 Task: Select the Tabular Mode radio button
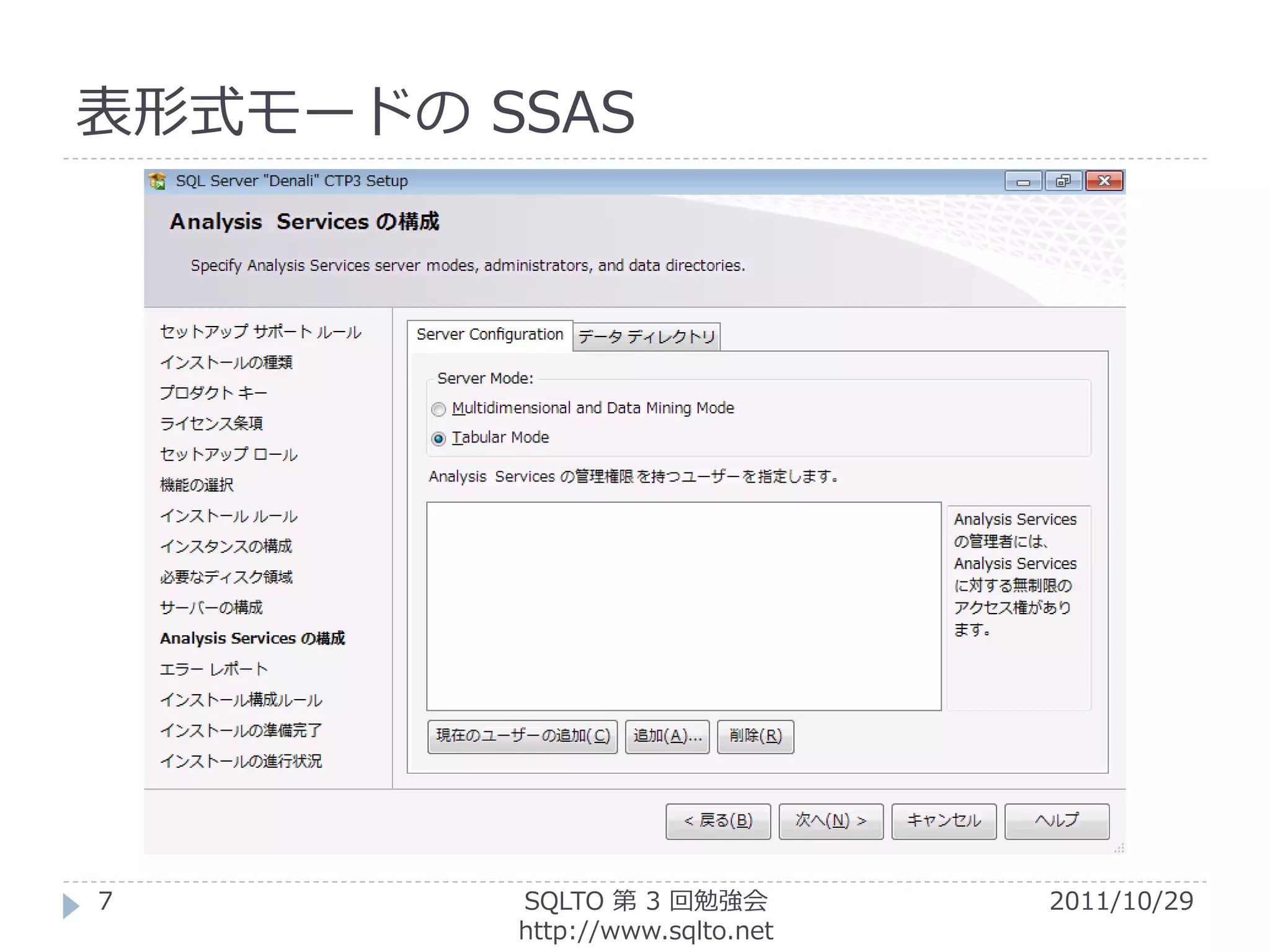point(438,439)
